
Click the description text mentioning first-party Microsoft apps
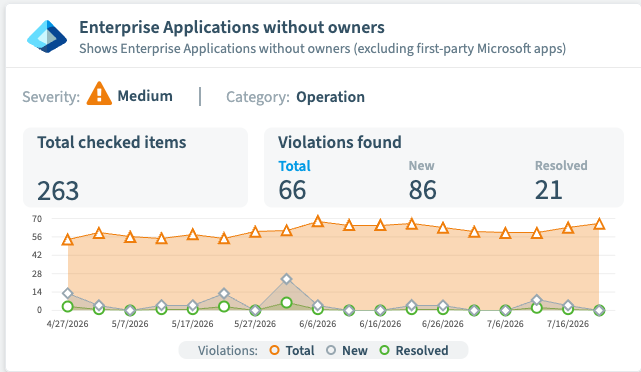click(323, 49)
